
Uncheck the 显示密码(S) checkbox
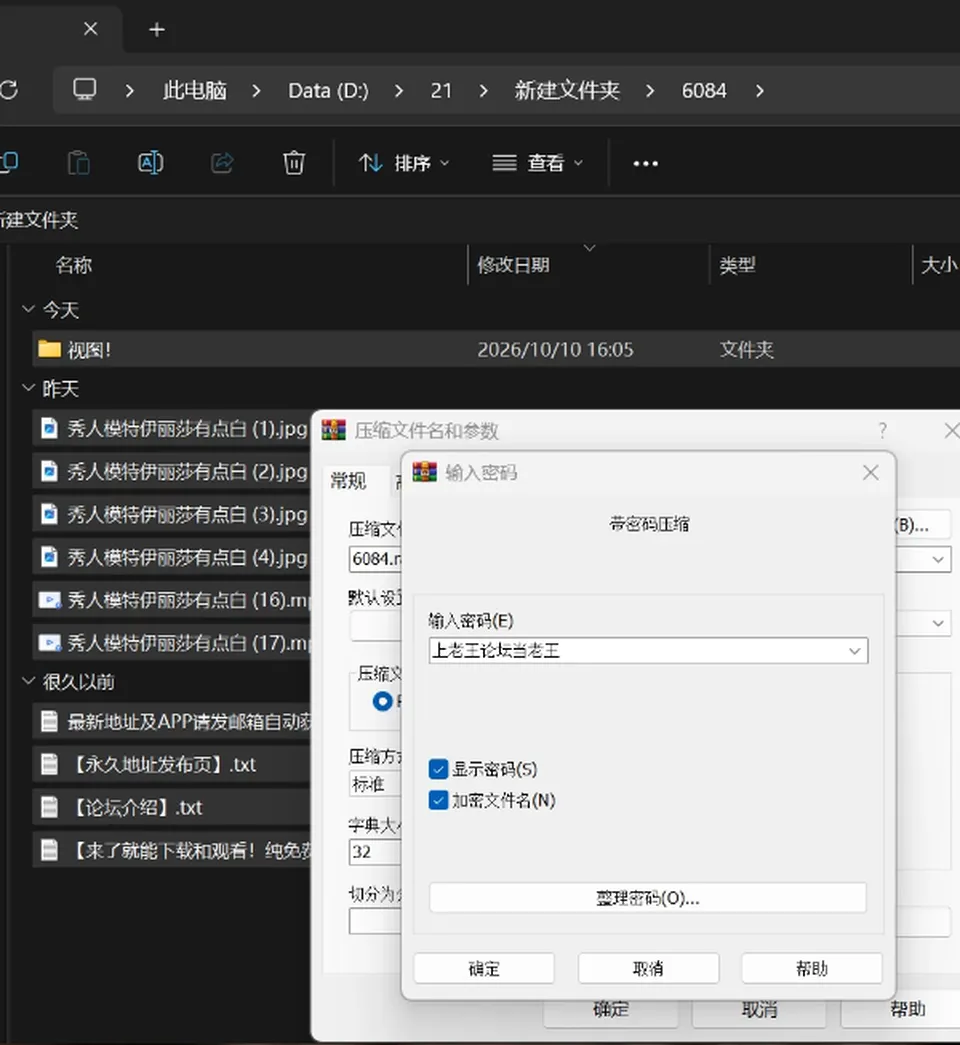pos(438,769)
